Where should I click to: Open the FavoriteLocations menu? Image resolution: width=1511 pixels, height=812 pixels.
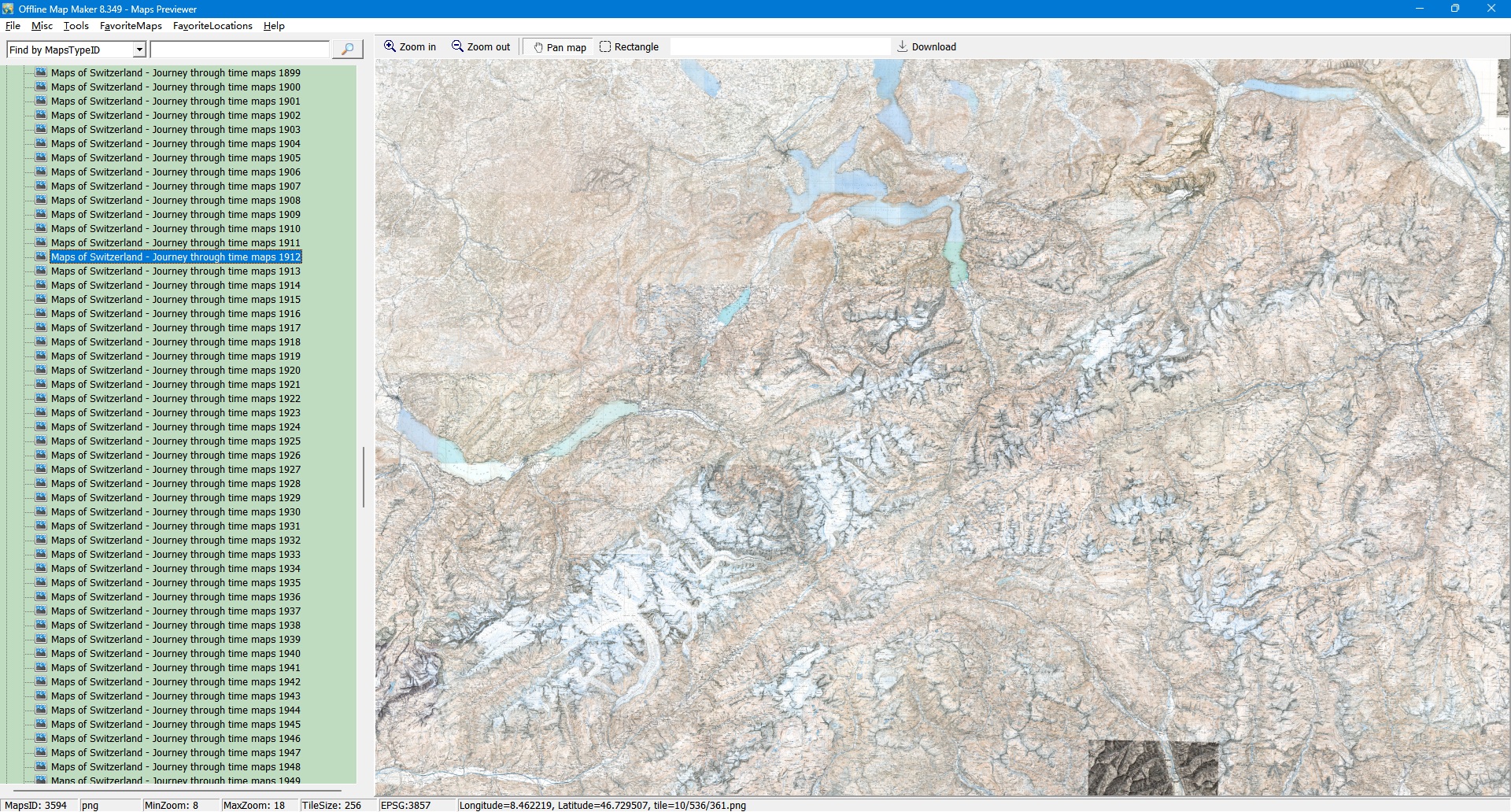click(x=212, y=26)
